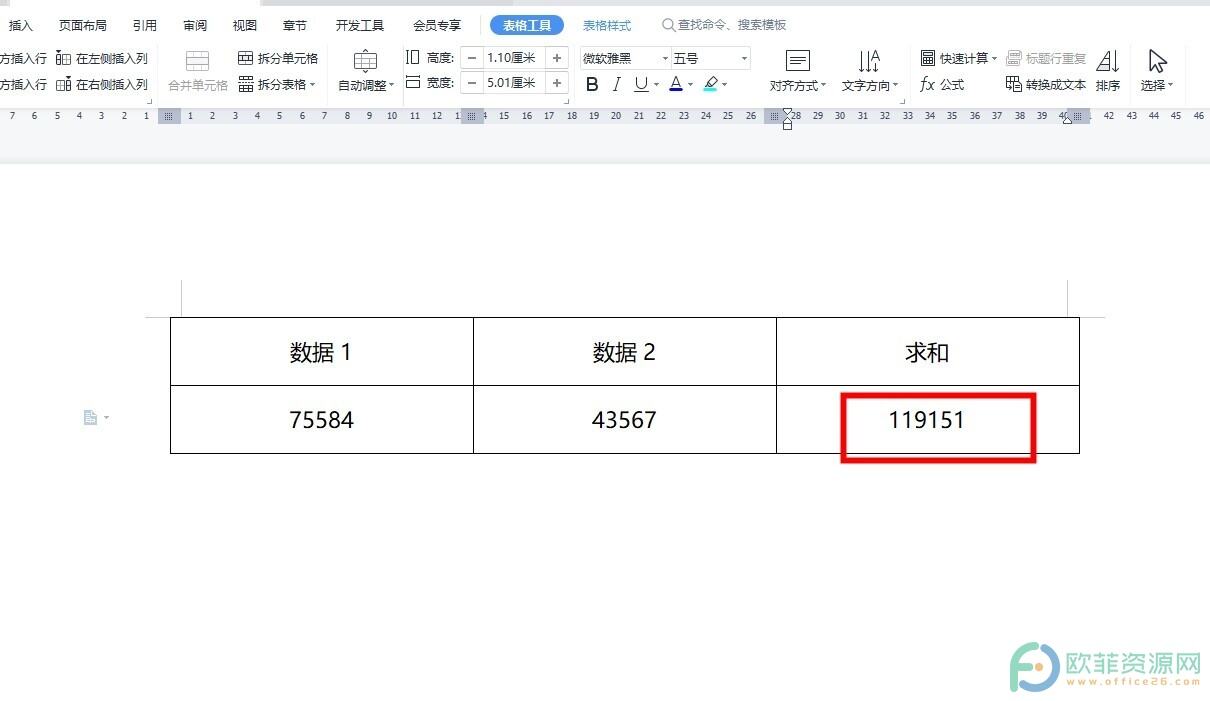Click the header cell 数据 2

tap(625, 352)
